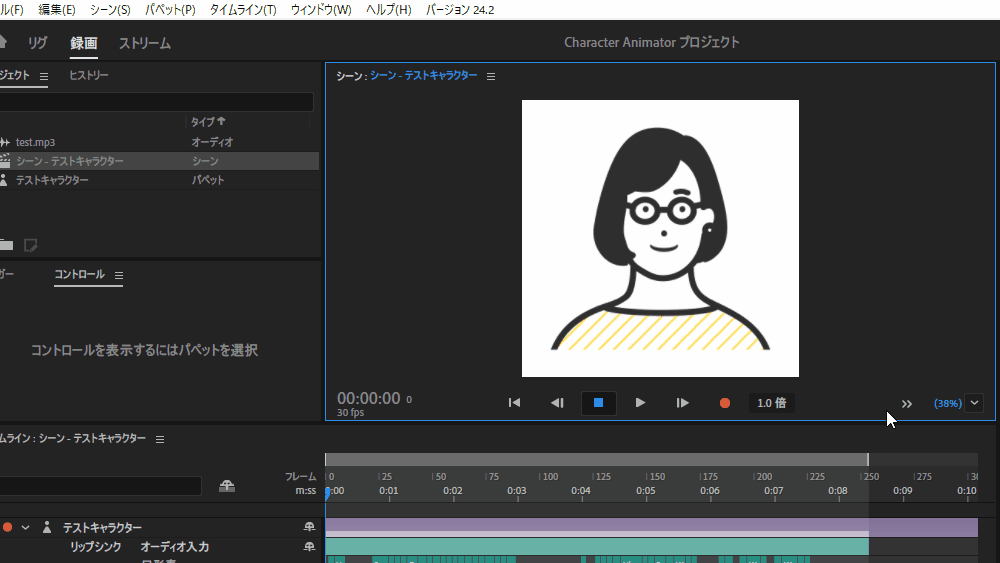Select オーディオ入力 parameter label

(175, 547)
